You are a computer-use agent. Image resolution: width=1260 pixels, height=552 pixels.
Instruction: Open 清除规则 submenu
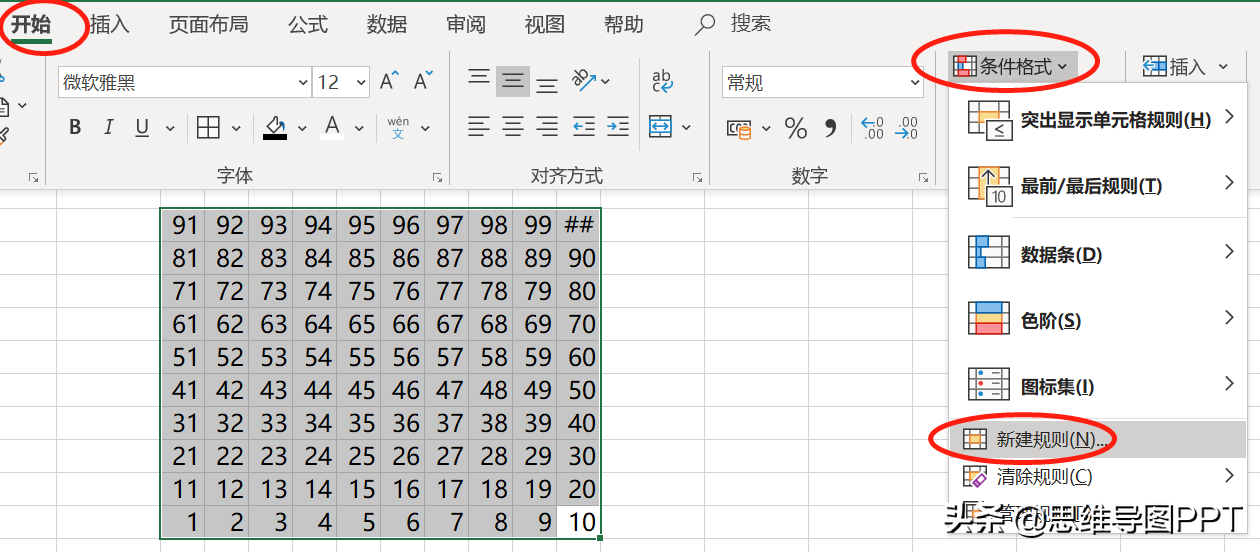(1100, 477)
